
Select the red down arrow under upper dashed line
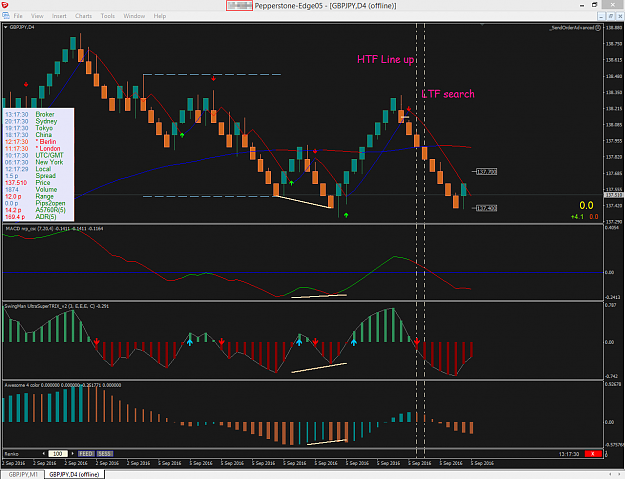tap(214, 79)
